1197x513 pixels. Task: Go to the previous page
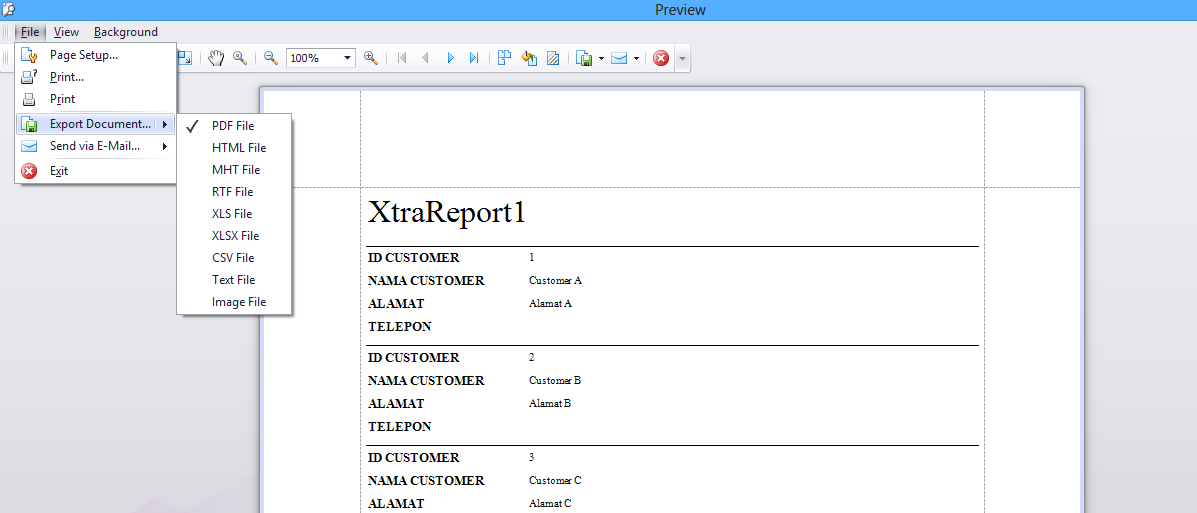425,58
